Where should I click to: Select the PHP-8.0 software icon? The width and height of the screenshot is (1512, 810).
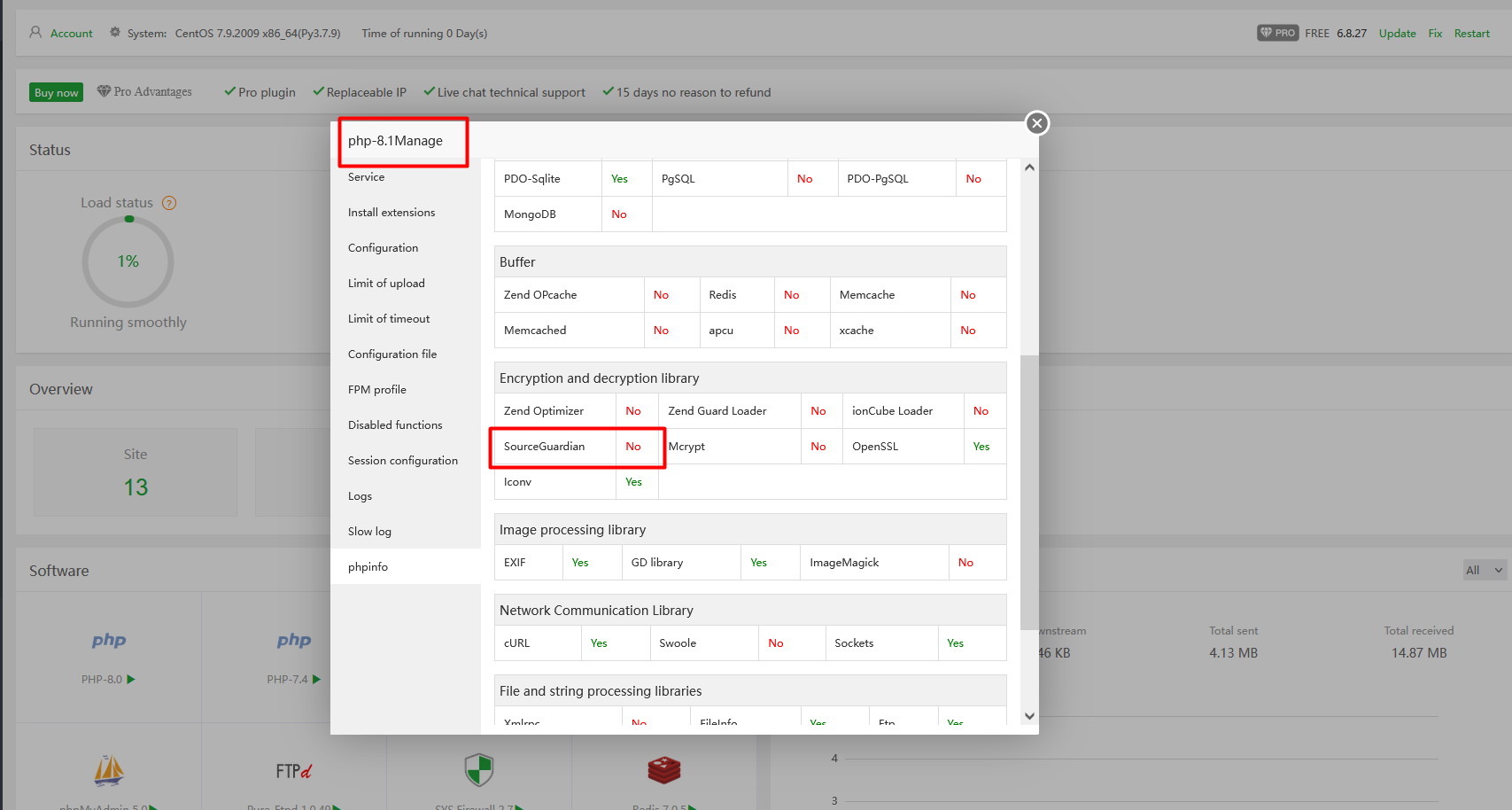coord(108,640)
